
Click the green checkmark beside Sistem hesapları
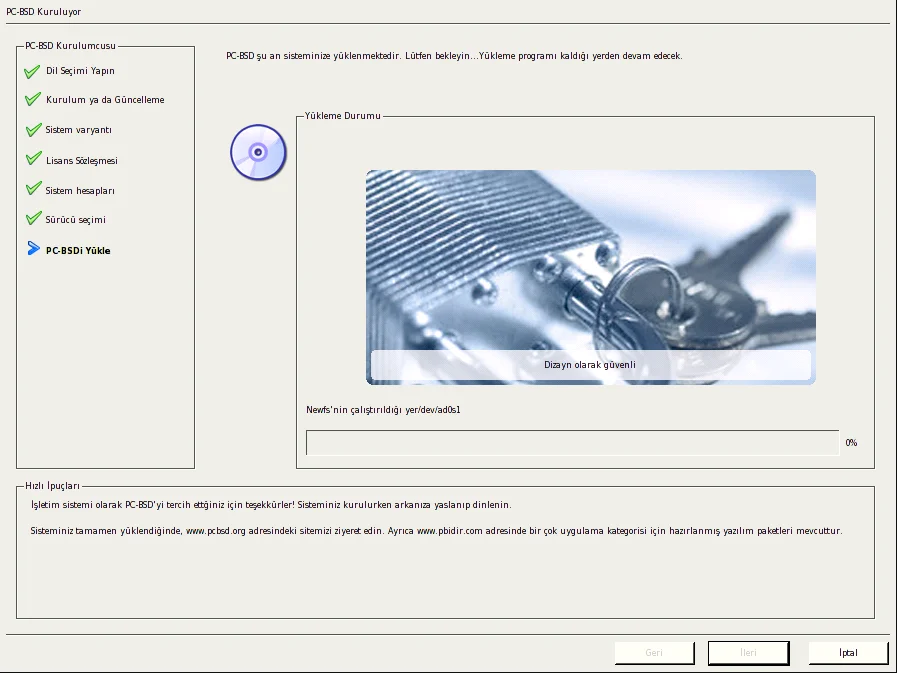click(33, 189)
